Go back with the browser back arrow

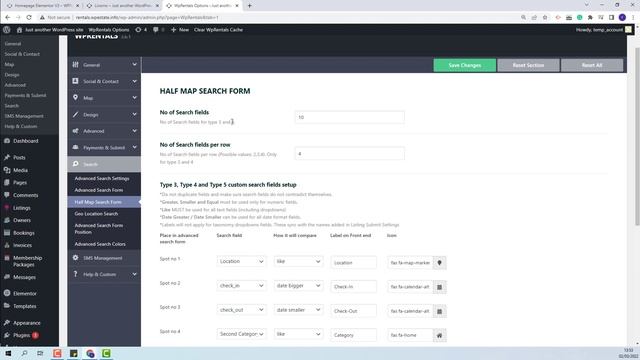pyautogui.click(x=7, y=18)
